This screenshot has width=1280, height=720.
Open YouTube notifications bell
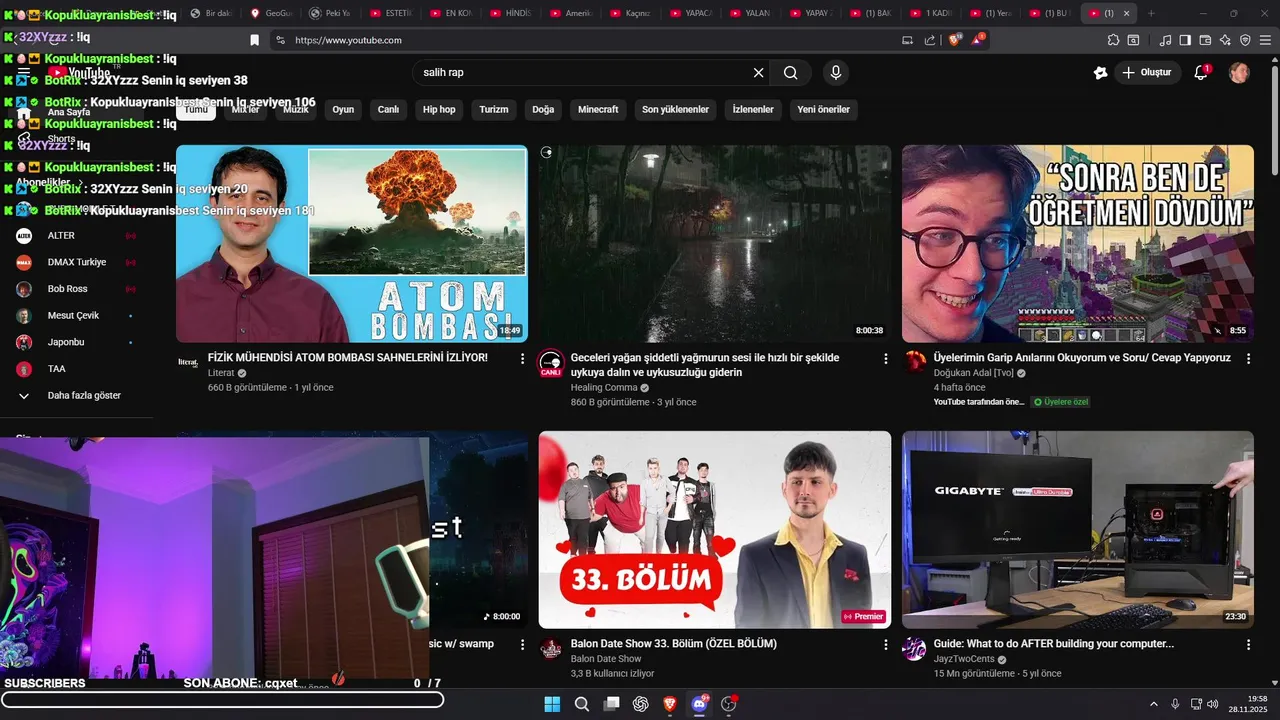(x=1201, y=72)
